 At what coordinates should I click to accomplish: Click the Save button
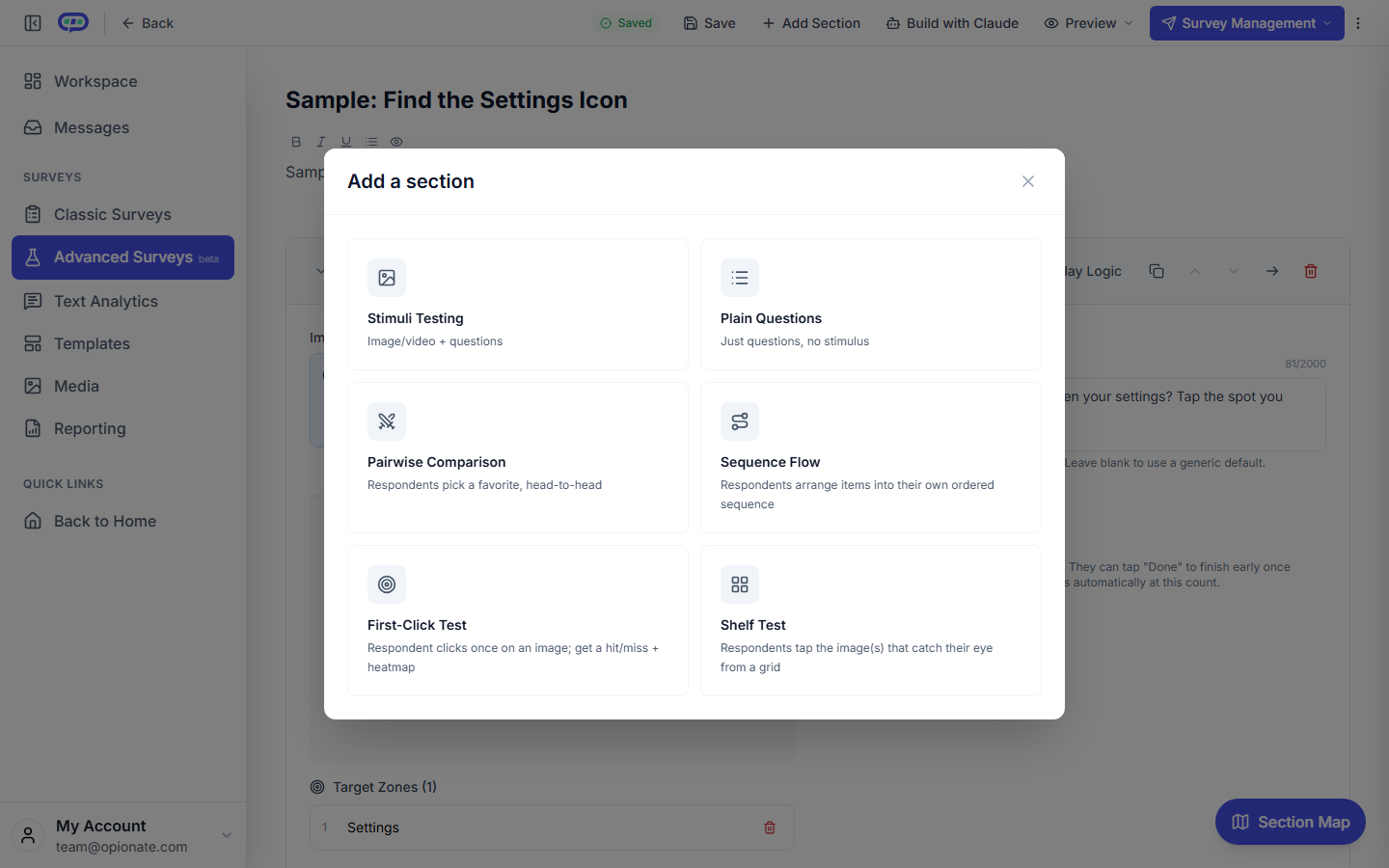tap(710, 23)
